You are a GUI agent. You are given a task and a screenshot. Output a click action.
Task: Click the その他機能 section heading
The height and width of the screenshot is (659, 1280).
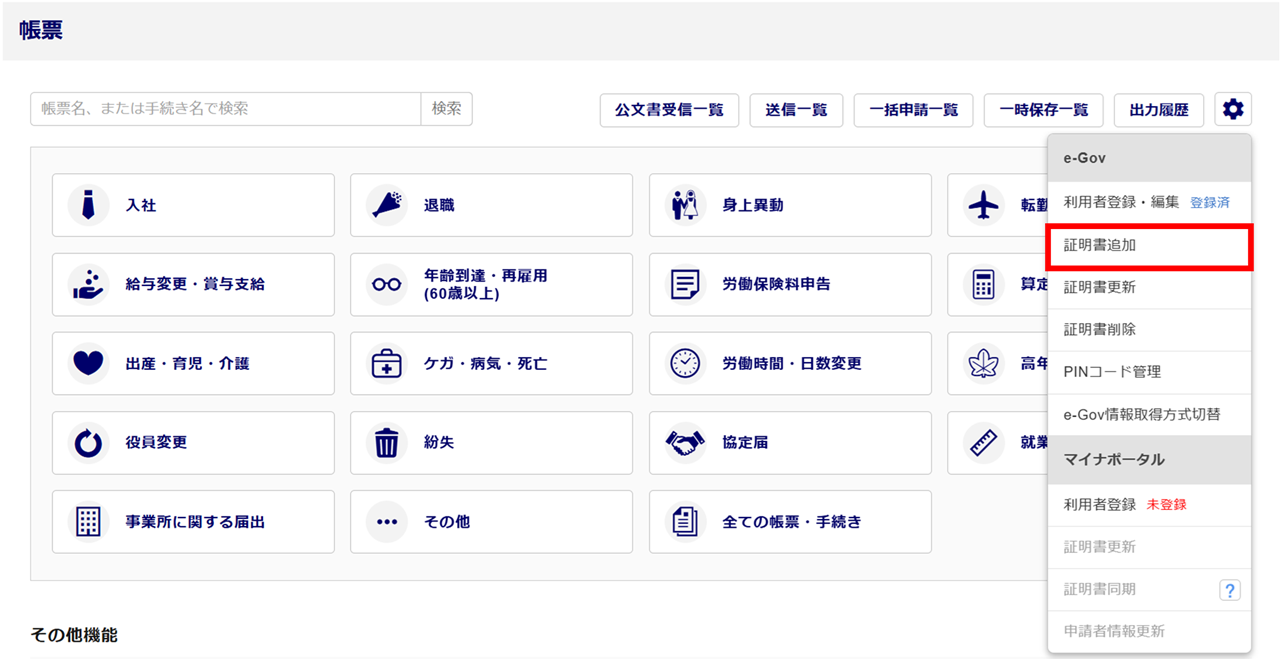coord(74,635)
